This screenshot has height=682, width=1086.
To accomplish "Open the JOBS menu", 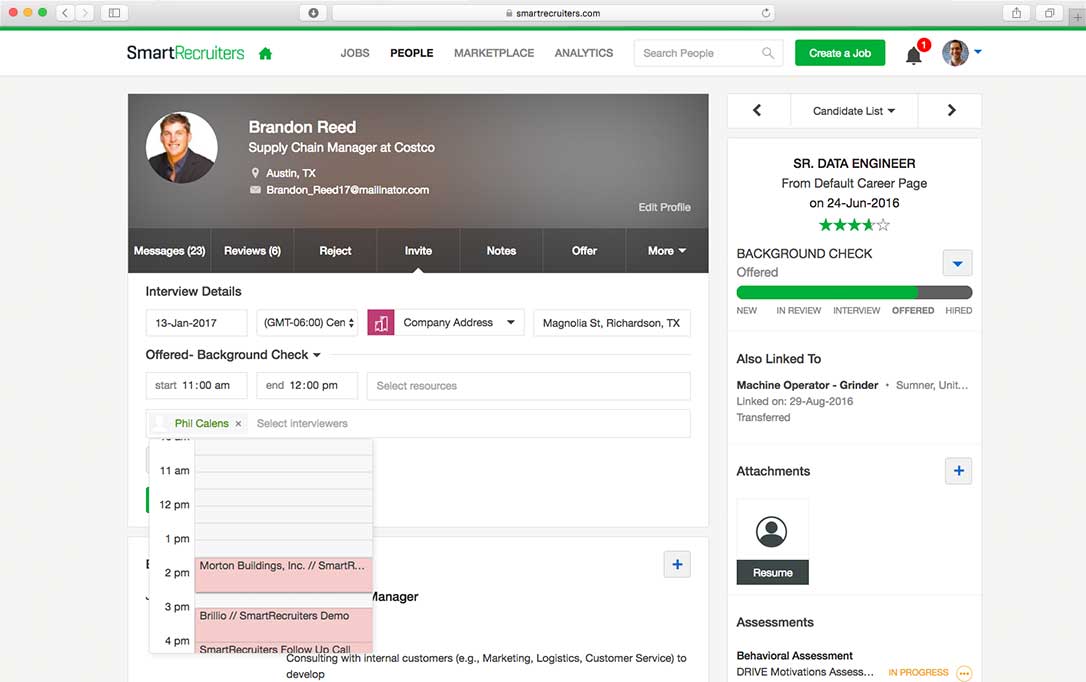I will pos(355,53).
